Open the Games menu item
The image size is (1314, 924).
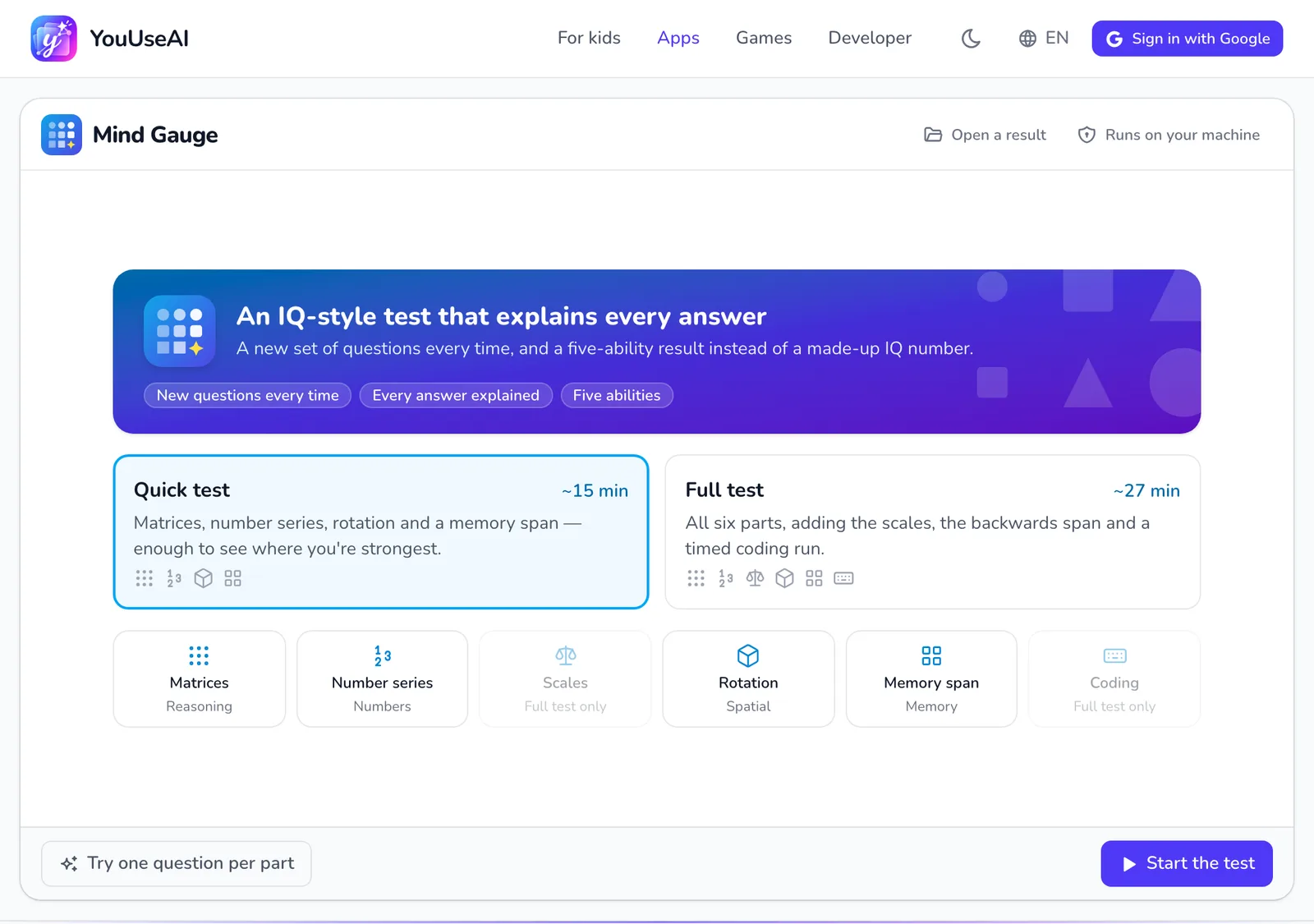point(764,38)
